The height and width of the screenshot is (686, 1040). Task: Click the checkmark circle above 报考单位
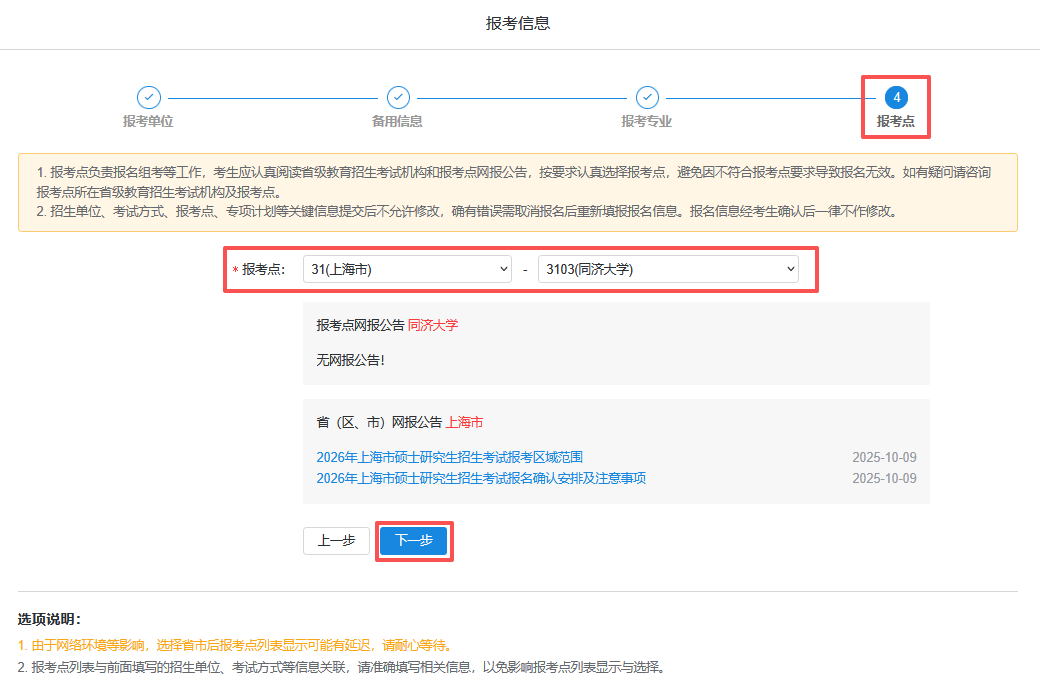coord(148,97)
